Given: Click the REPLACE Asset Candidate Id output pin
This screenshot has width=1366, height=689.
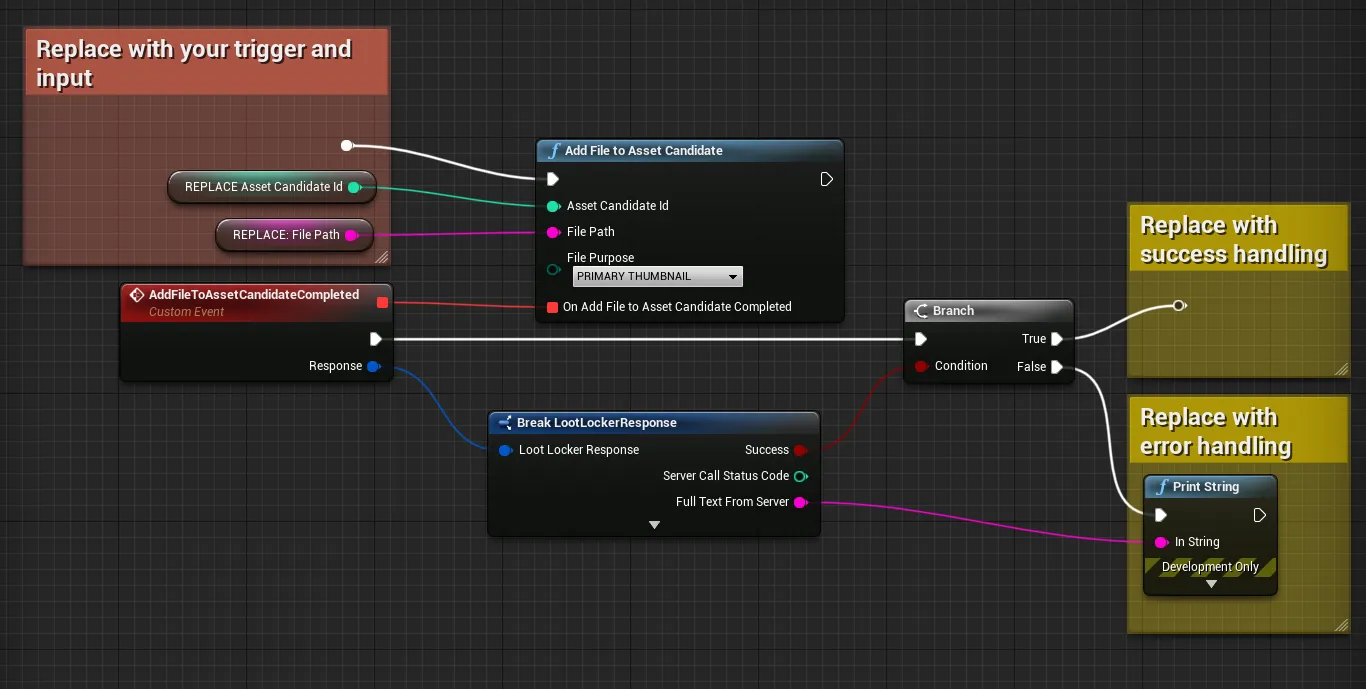Looking at the screenshot, I should point(354,187).
